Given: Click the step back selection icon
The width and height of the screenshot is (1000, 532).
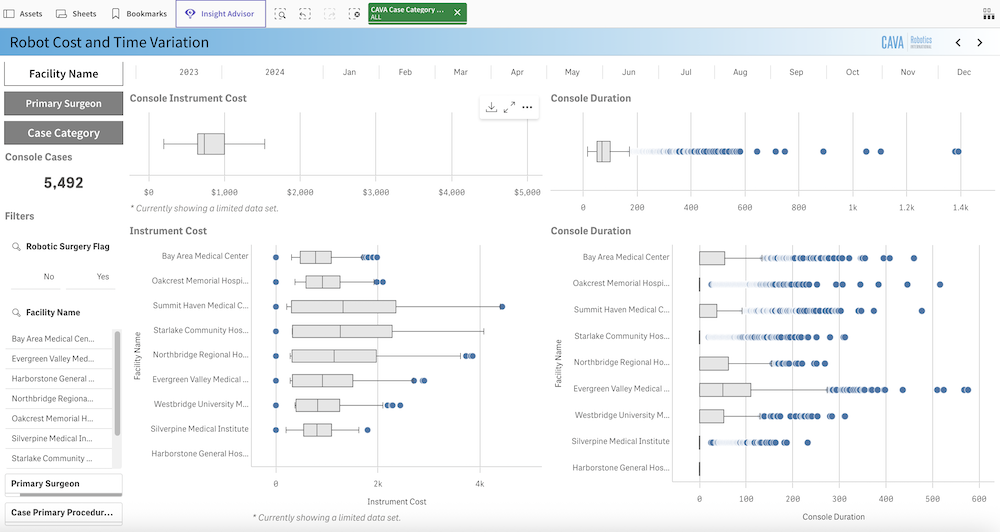Looking at the screenshot, I should click(305, 14).
